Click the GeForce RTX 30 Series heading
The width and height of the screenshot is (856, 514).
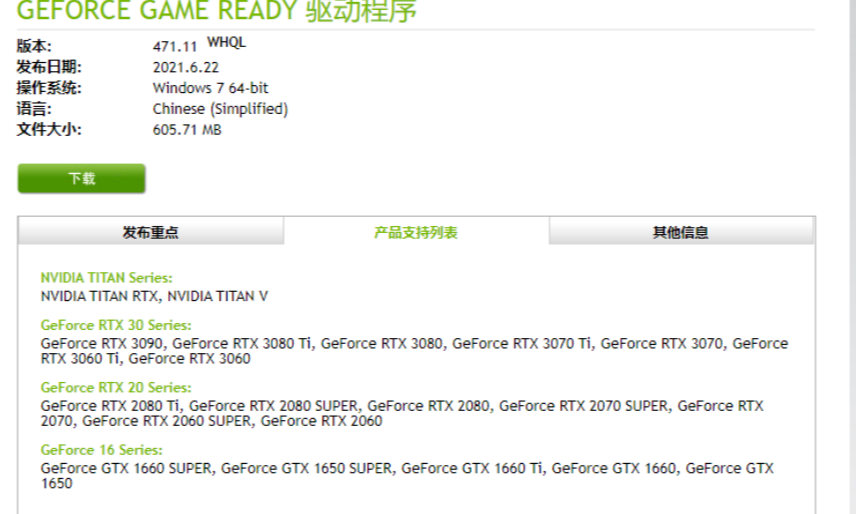116,326
